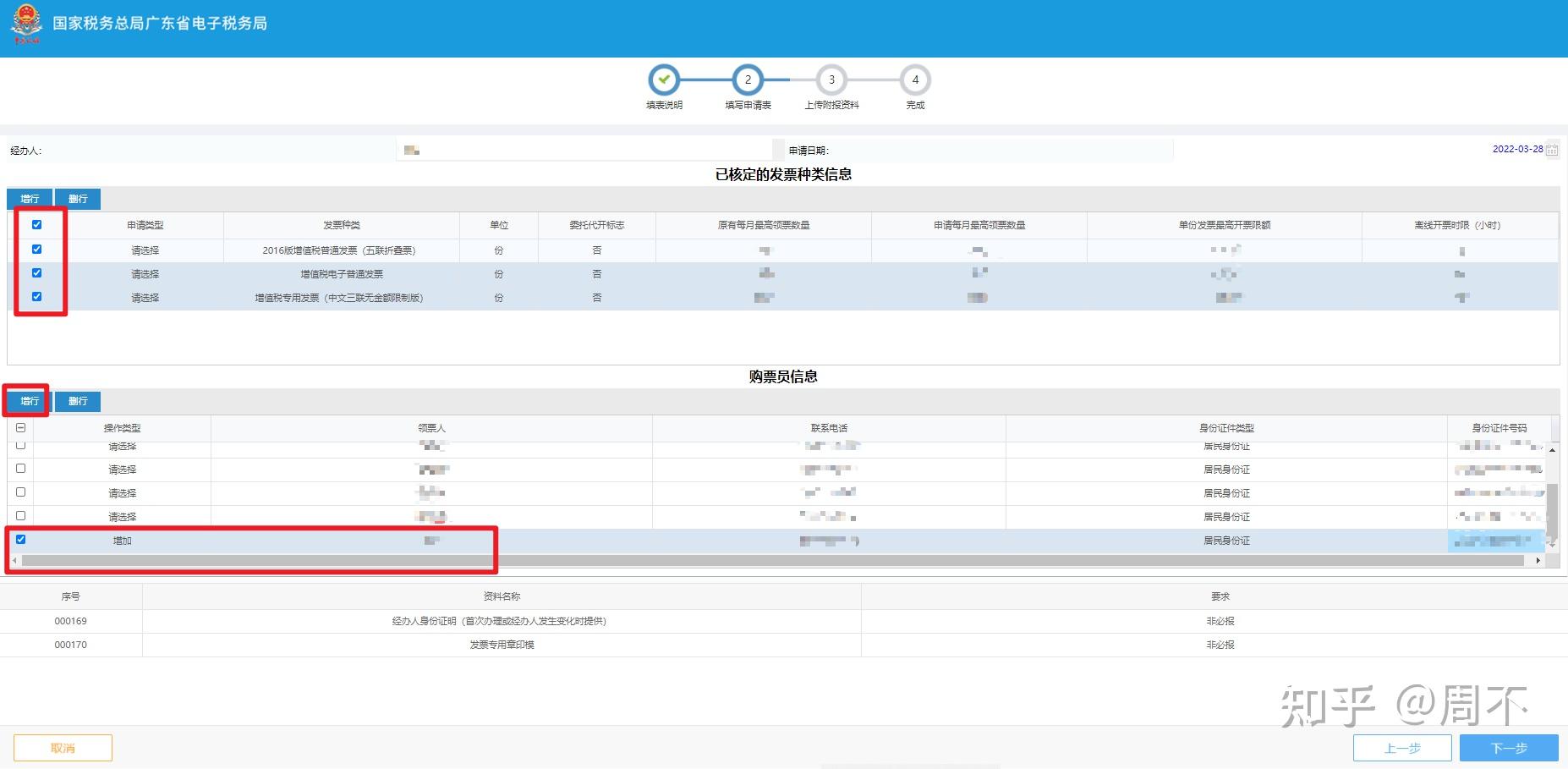Go back with 上一步 button
This screenshot has width=1568, height=769.
[1402, 748]
